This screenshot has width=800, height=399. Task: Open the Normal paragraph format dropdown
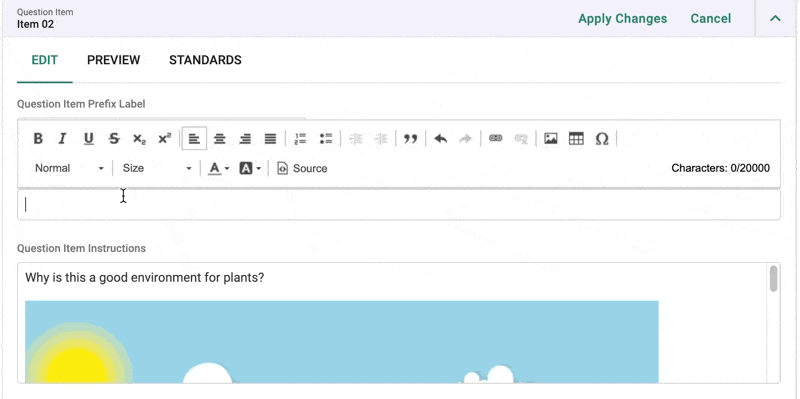click(69, 168)
